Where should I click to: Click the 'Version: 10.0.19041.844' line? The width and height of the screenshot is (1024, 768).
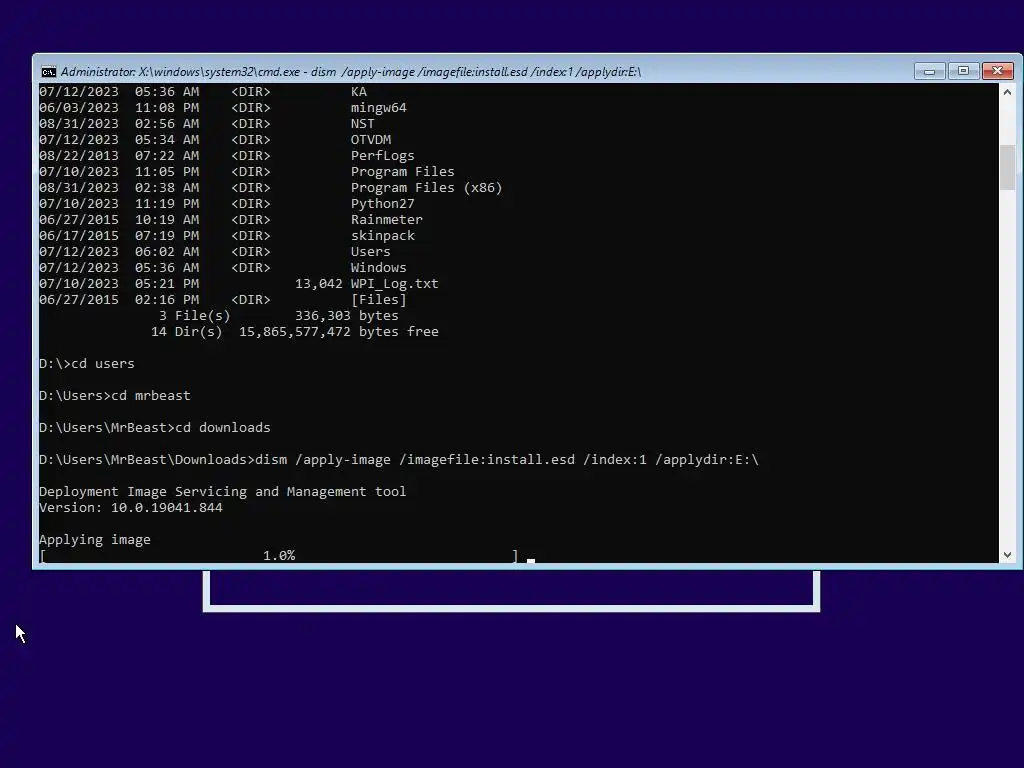pyautogui.click(x=131, y=507)
